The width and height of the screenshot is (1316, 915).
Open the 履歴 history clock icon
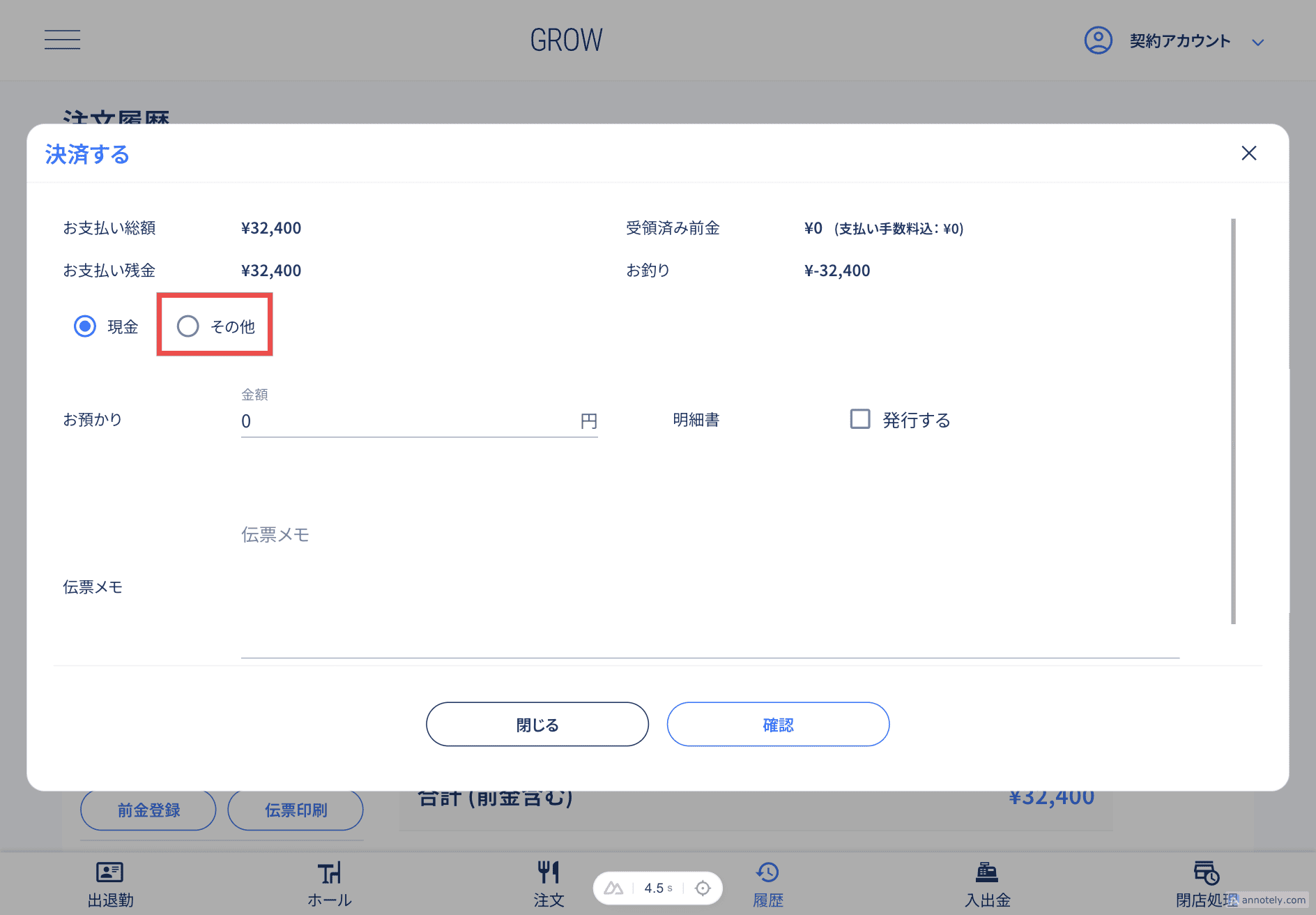pyautogui.click(x=767, y=872)
